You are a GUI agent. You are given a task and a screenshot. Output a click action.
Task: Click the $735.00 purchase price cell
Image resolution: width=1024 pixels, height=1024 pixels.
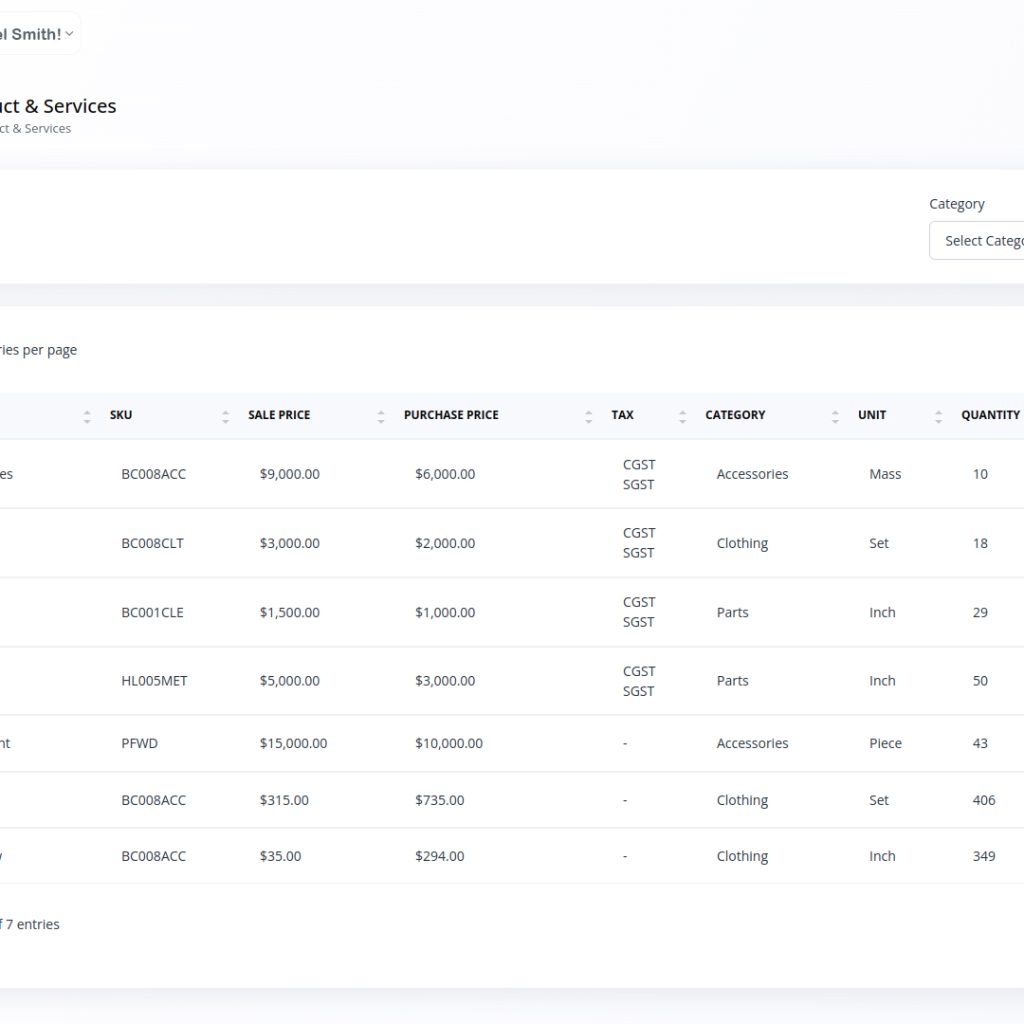click(439, 801)
